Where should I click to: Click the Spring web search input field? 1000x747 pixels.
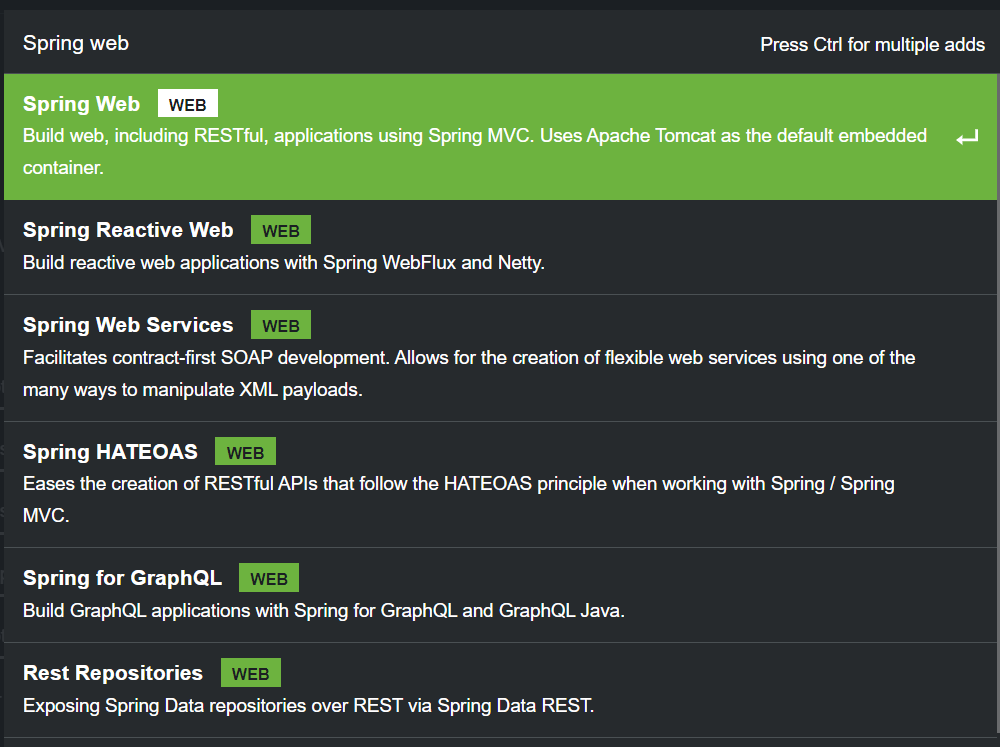(x=383, y=43)
